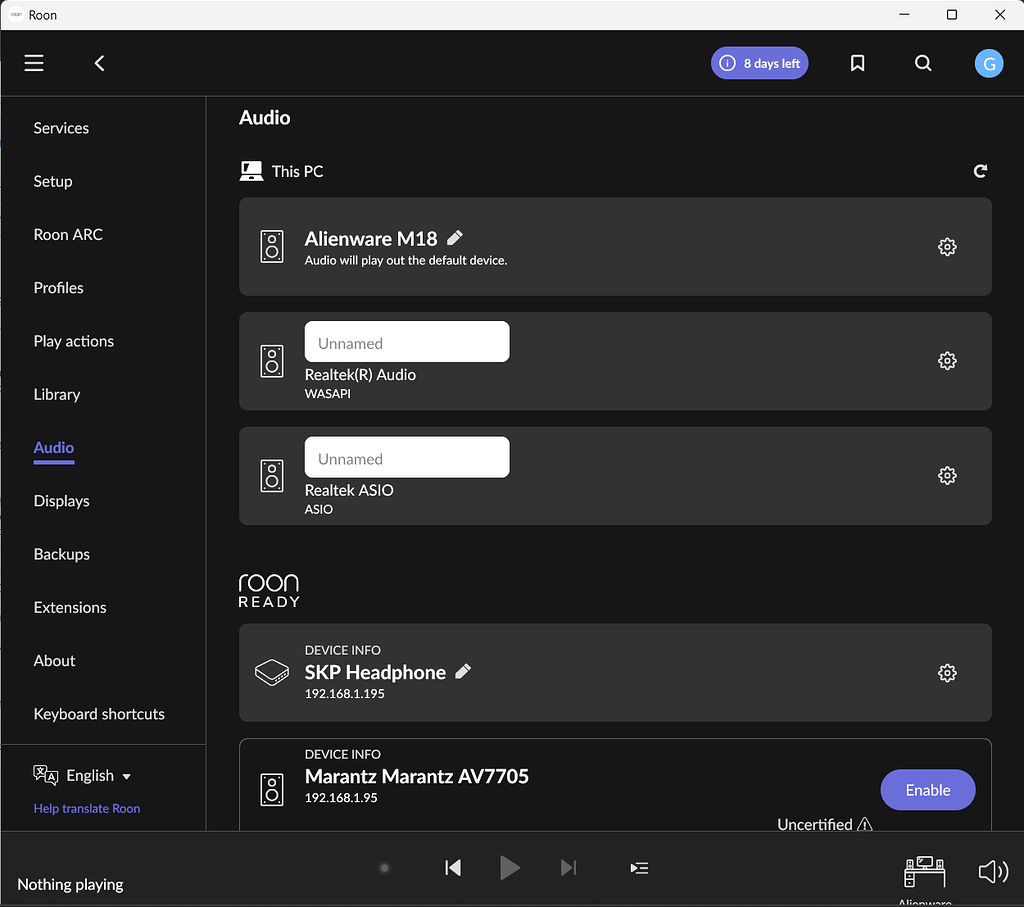Refresh the This PC audio device list

click(981, 171)
